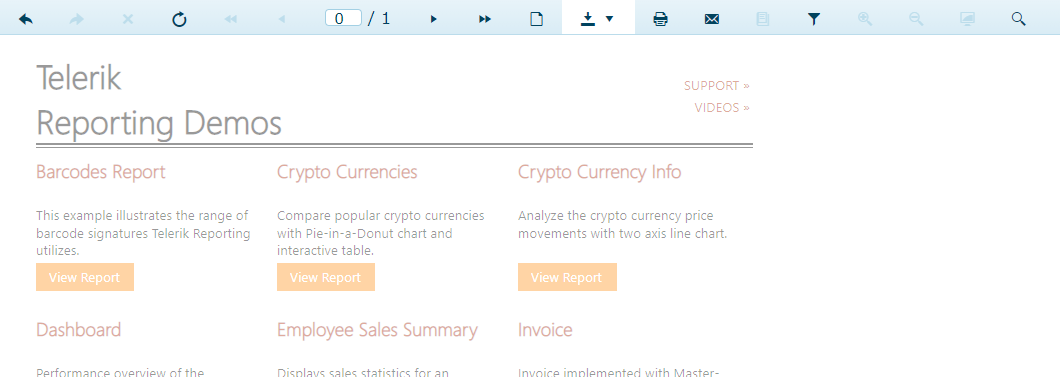View Report for Crypto Currency Info
The image size is (1060, 377).
[x=567, y=277]
